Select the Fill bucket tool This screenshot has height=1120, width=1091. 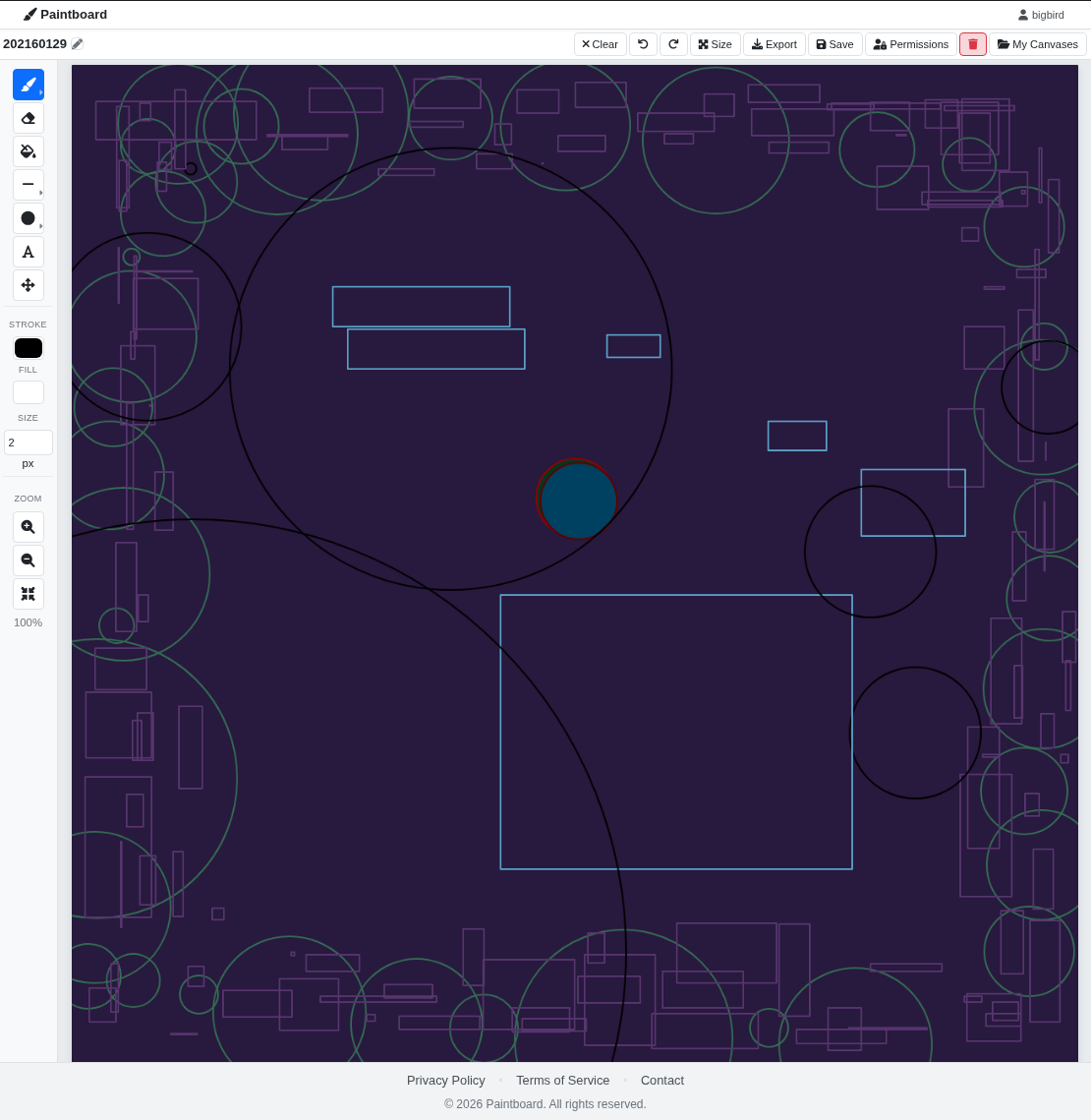[x=28, y=151]
